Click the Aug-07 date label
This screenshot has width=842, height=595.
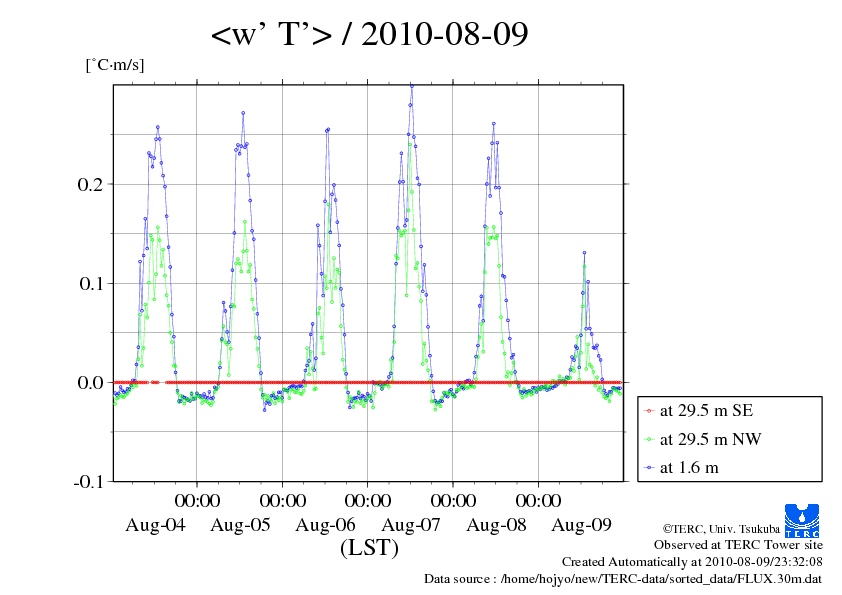pyautogui.click(x=411, y=525)
